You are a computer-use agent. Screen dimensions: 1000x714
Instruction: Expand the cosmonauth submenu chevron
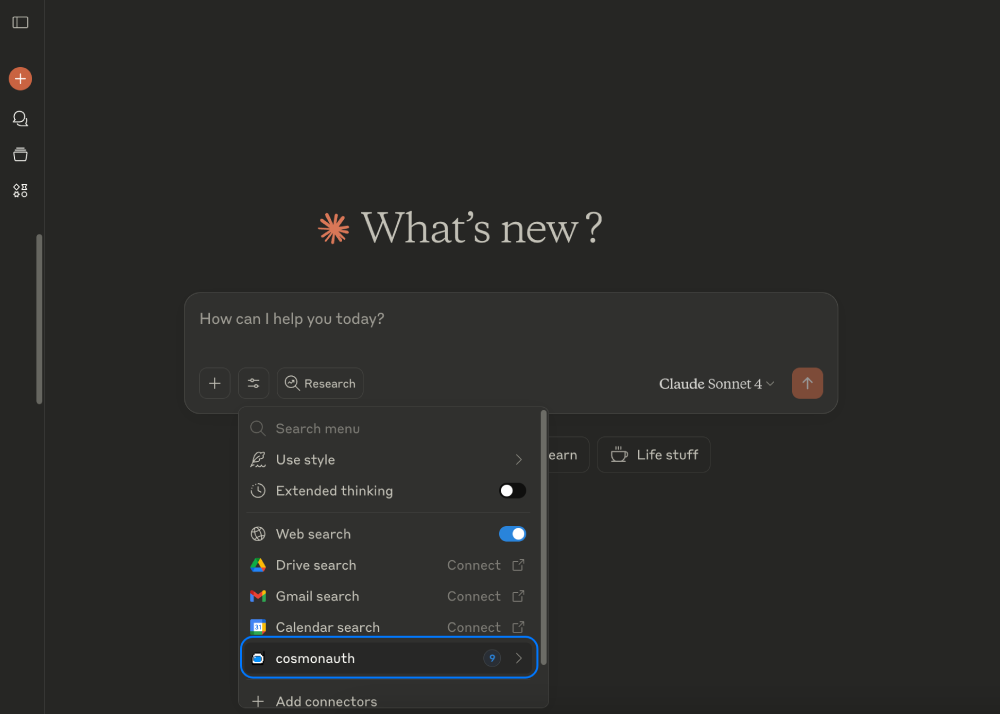point(518,659)
